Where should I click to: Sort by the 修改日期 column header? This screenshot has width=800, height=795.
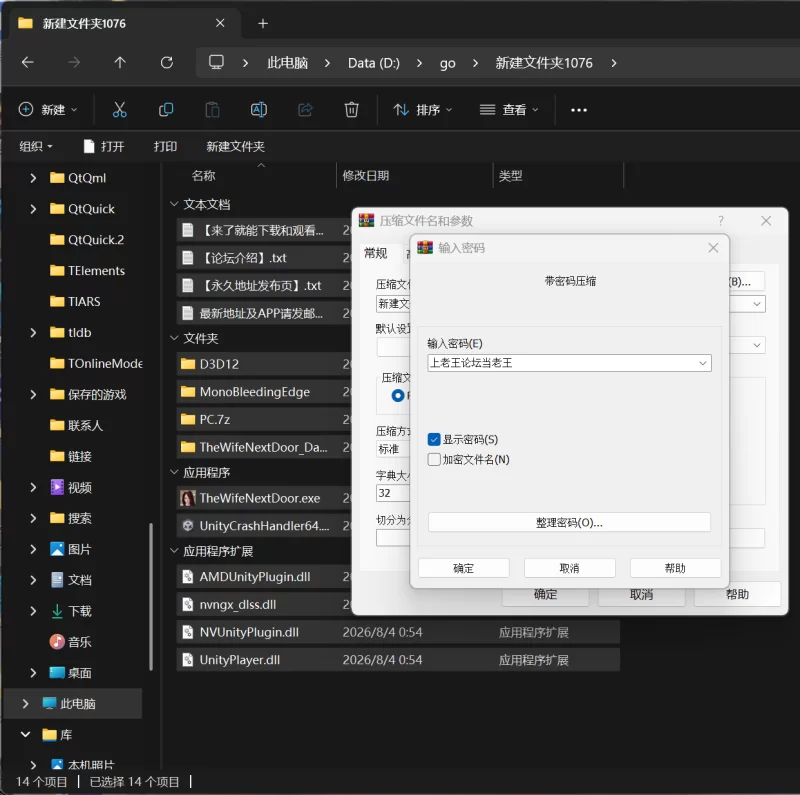(366, 176)
